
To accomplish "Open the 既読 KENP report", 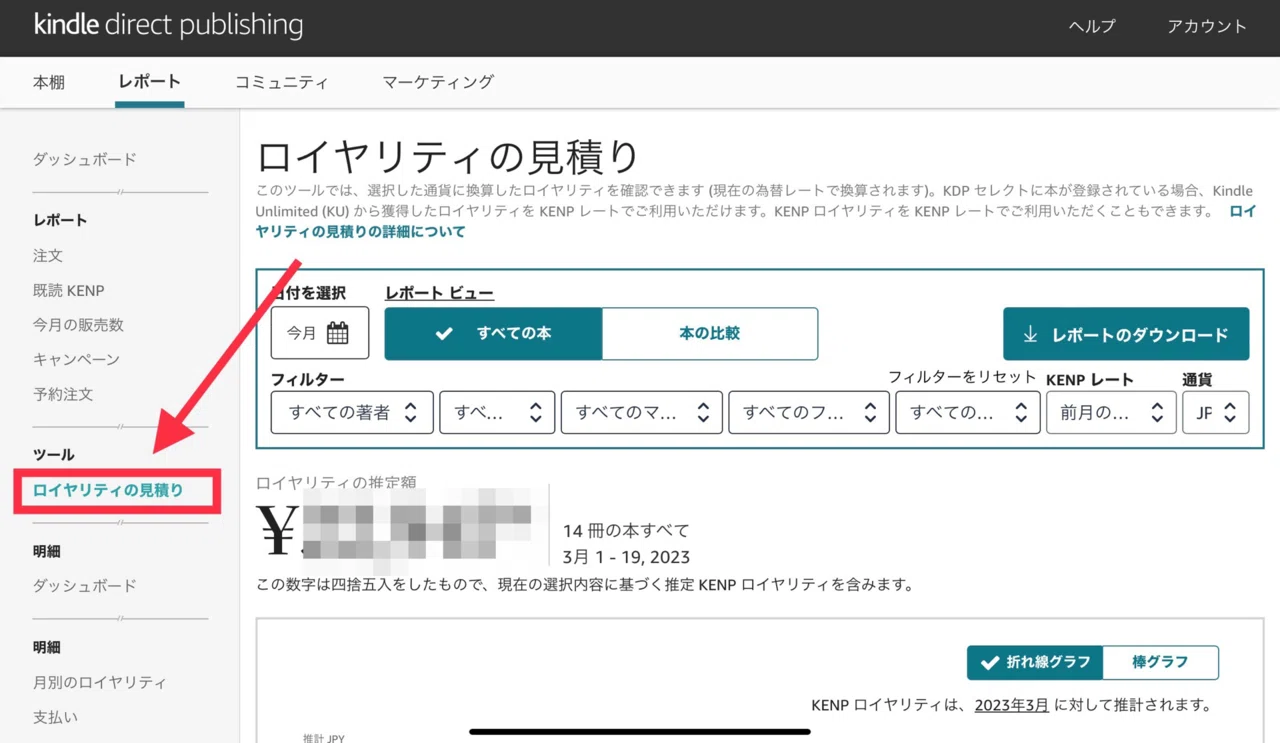I will pyautogui.click(x=69, y=291).
